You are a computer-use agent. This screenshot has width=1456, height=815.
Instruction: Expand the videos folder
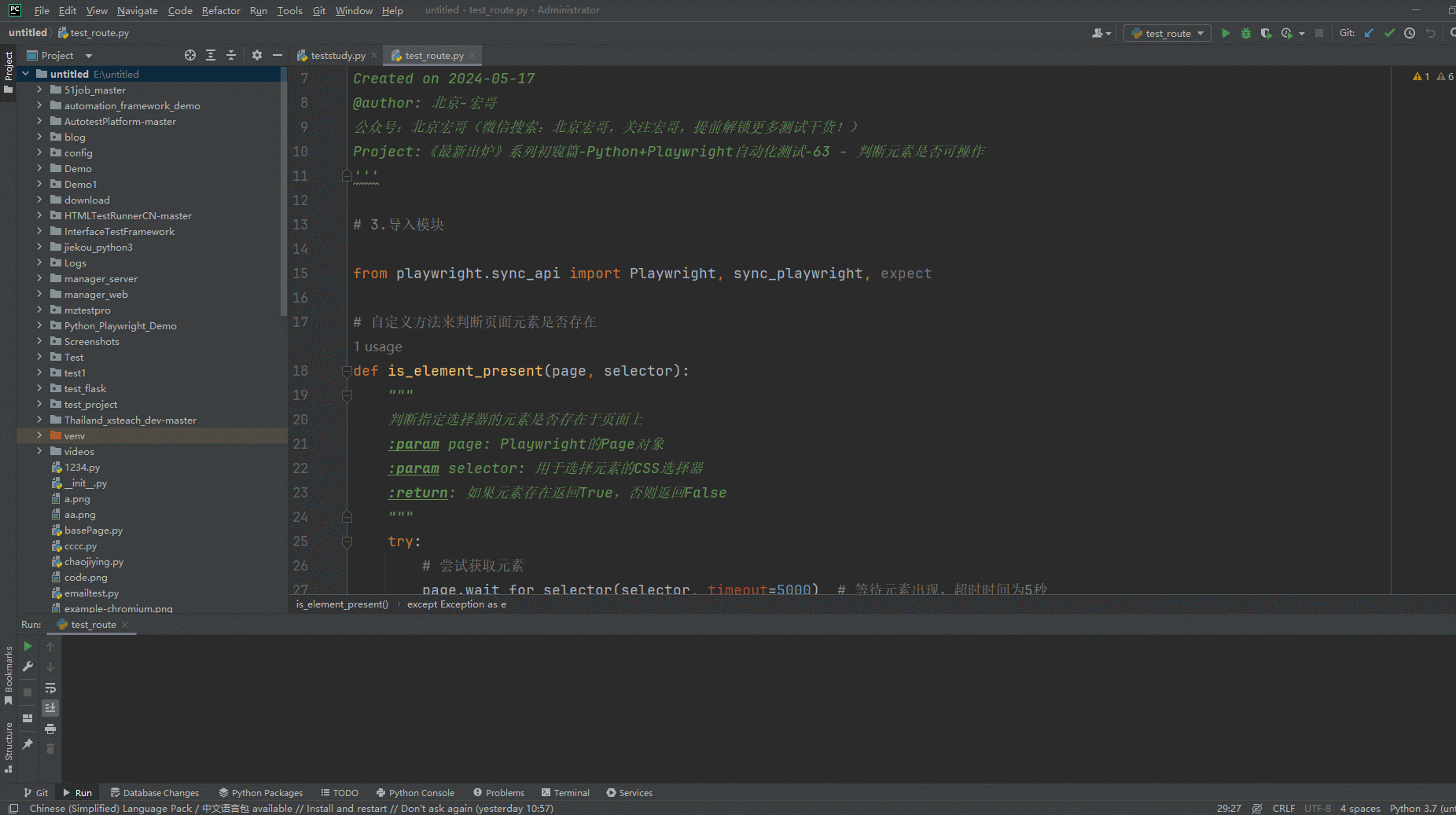tap(39, 451)
